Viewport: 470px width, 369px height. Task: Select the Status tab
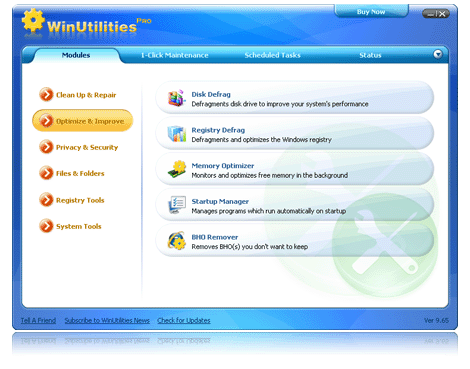coord(370,55)
